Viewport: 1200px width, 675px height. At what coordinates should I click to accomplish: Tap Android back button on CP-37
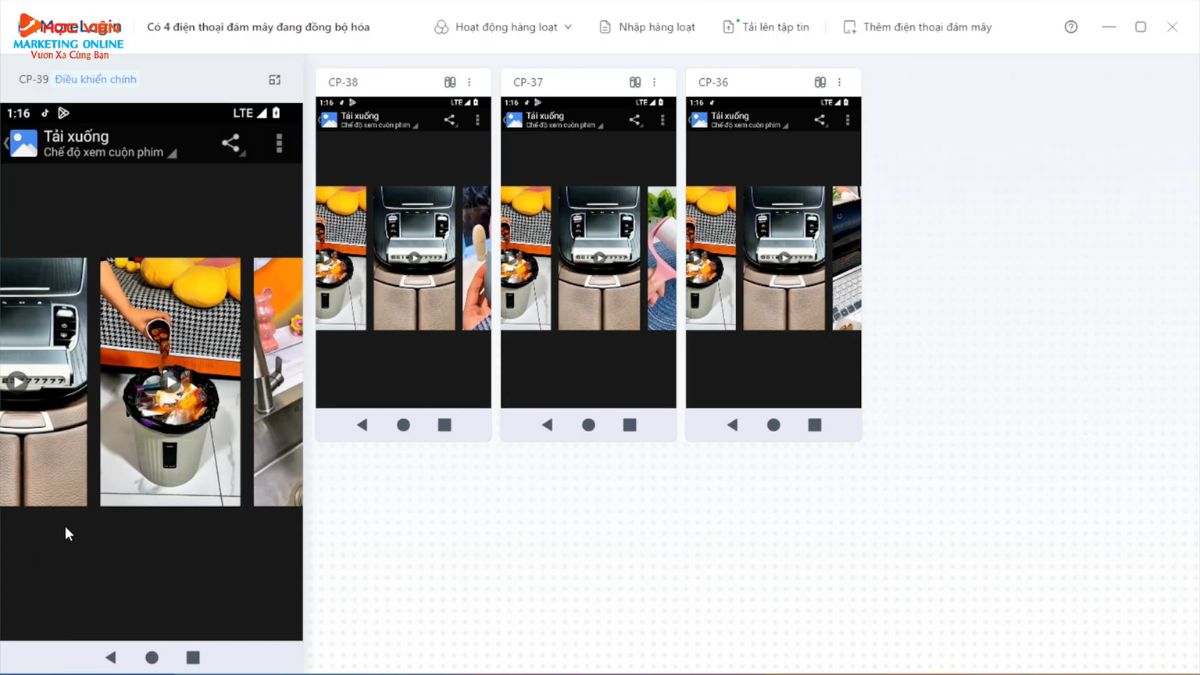[547, 425]
